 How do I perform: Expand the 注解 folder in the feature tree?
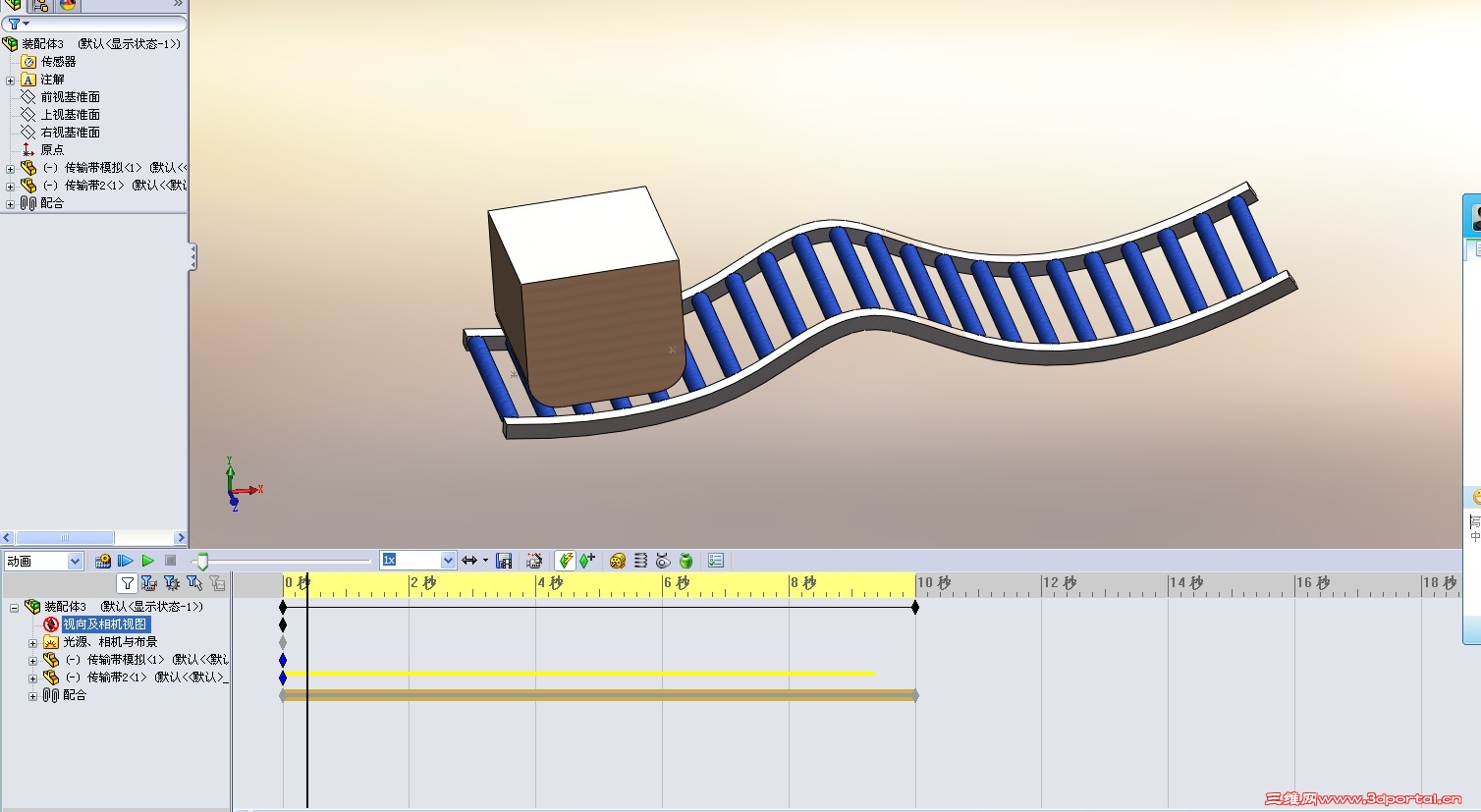[11, 81]
